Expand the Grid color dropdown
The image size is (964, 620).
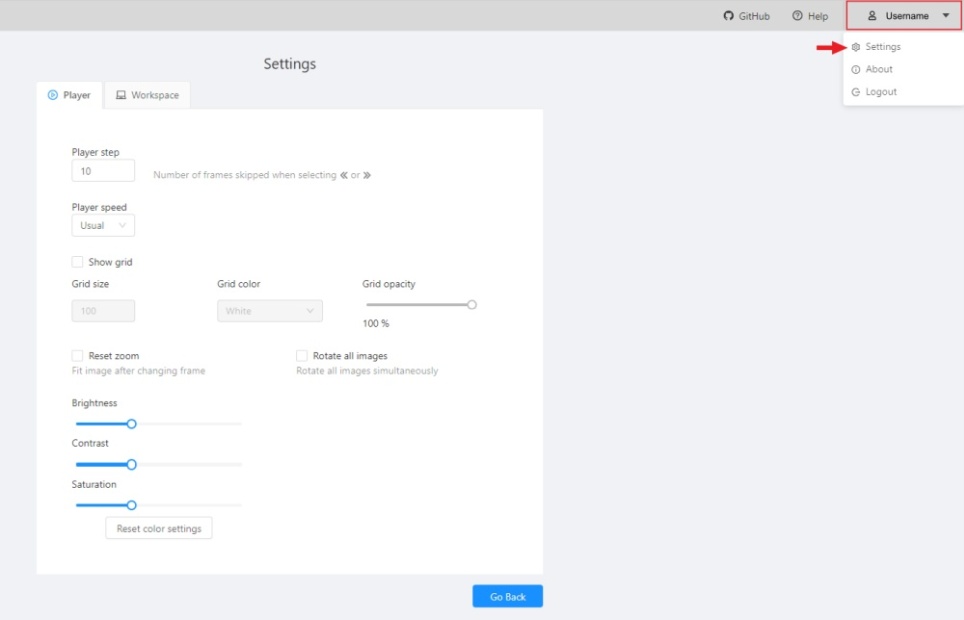coord(270,311)
